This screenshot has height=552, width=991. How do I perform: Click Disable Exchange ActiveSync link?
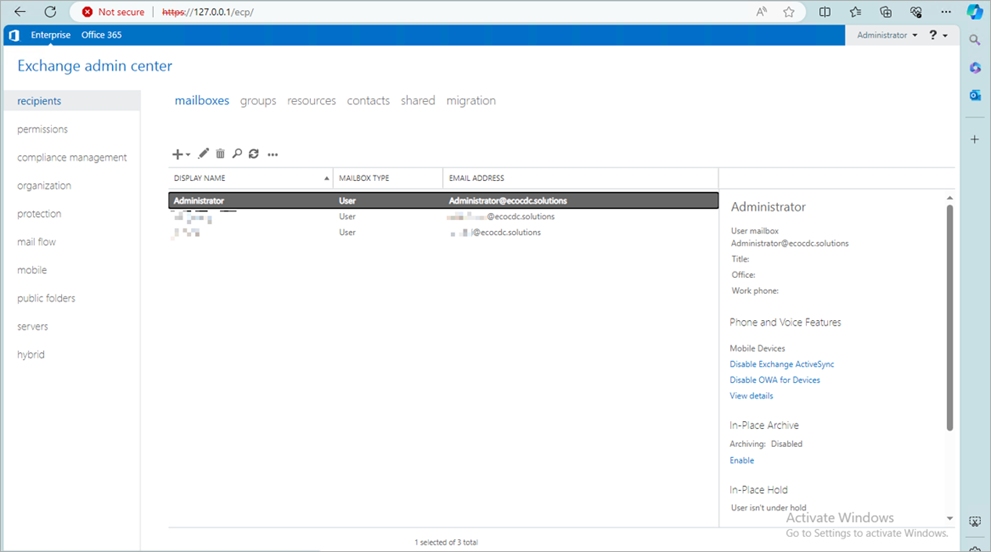click(782, 365)
